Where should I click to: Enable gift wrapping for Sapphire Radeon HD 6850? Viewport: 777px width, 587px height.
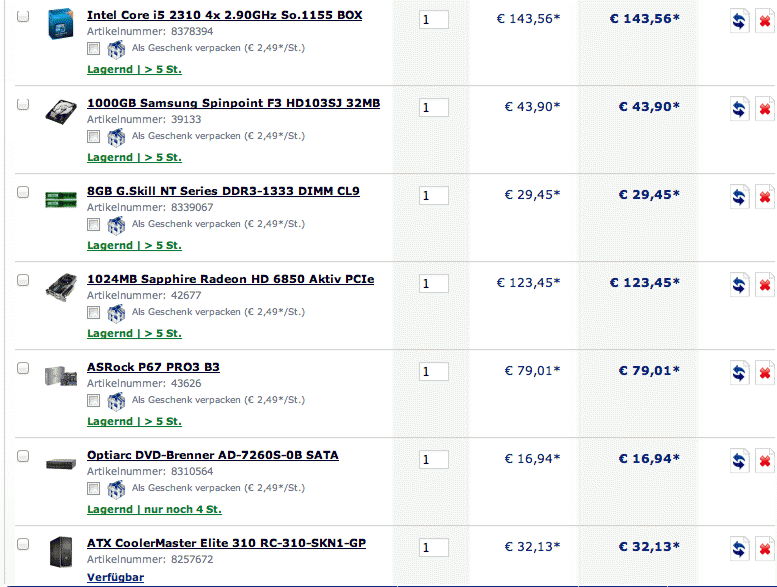(x=93, y=313)
